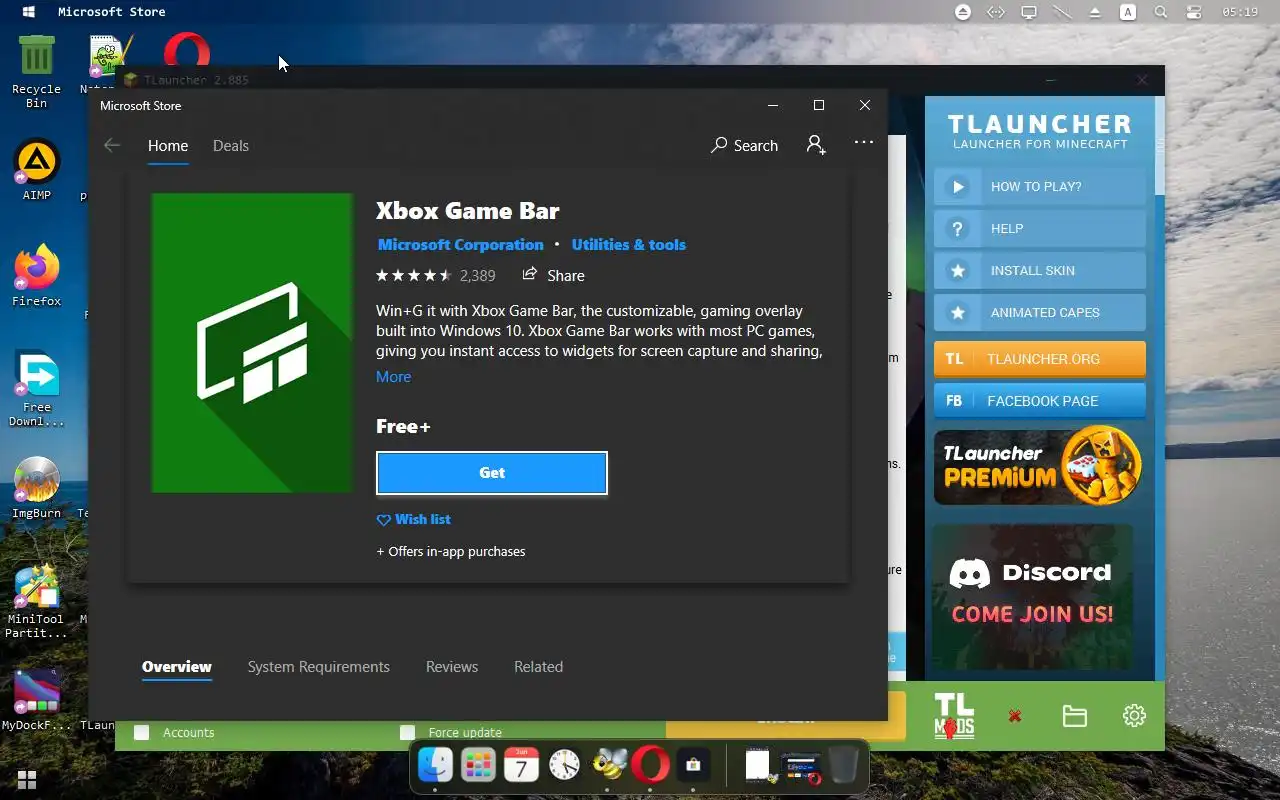Open ImgBurn desktop shortcut
Image resolution: width=1280 pixels, height=800 pixels.
pyautogui.click(x=37, y=487)
